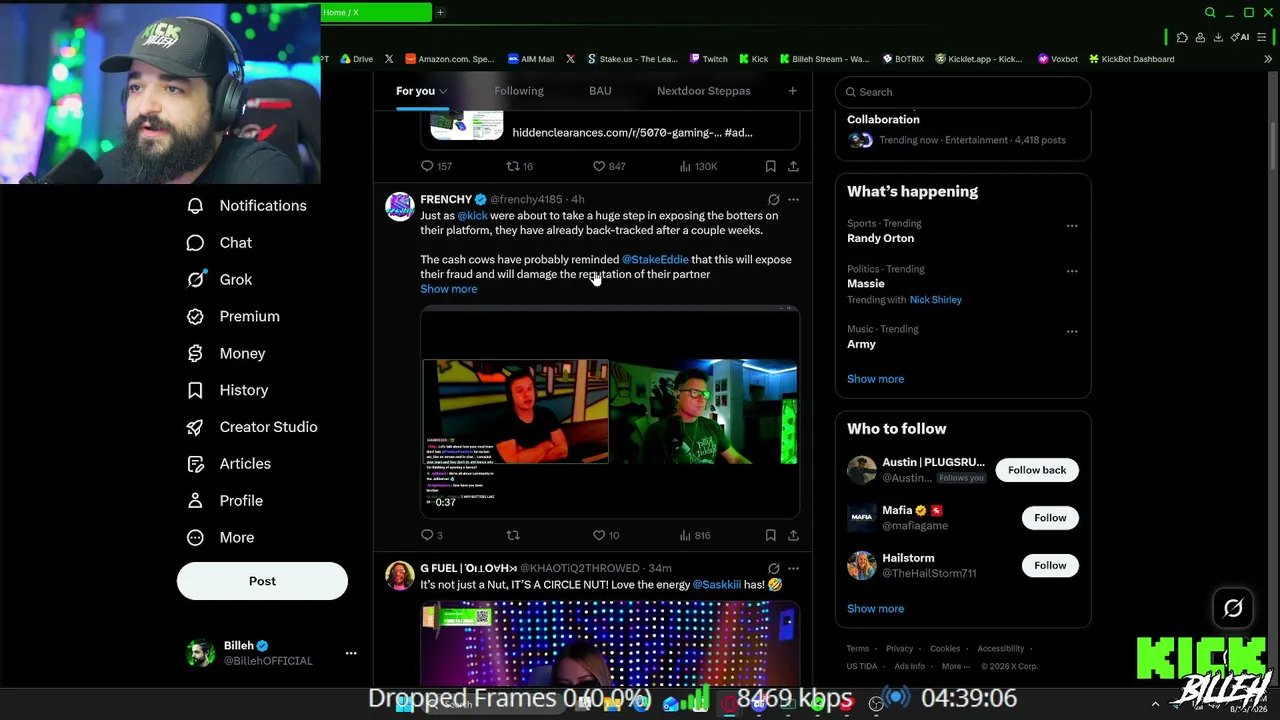The height and width of the screenshot is (720, 1280).
Task: Open more options on FRENCHY's post
Action: coord(793,200)
